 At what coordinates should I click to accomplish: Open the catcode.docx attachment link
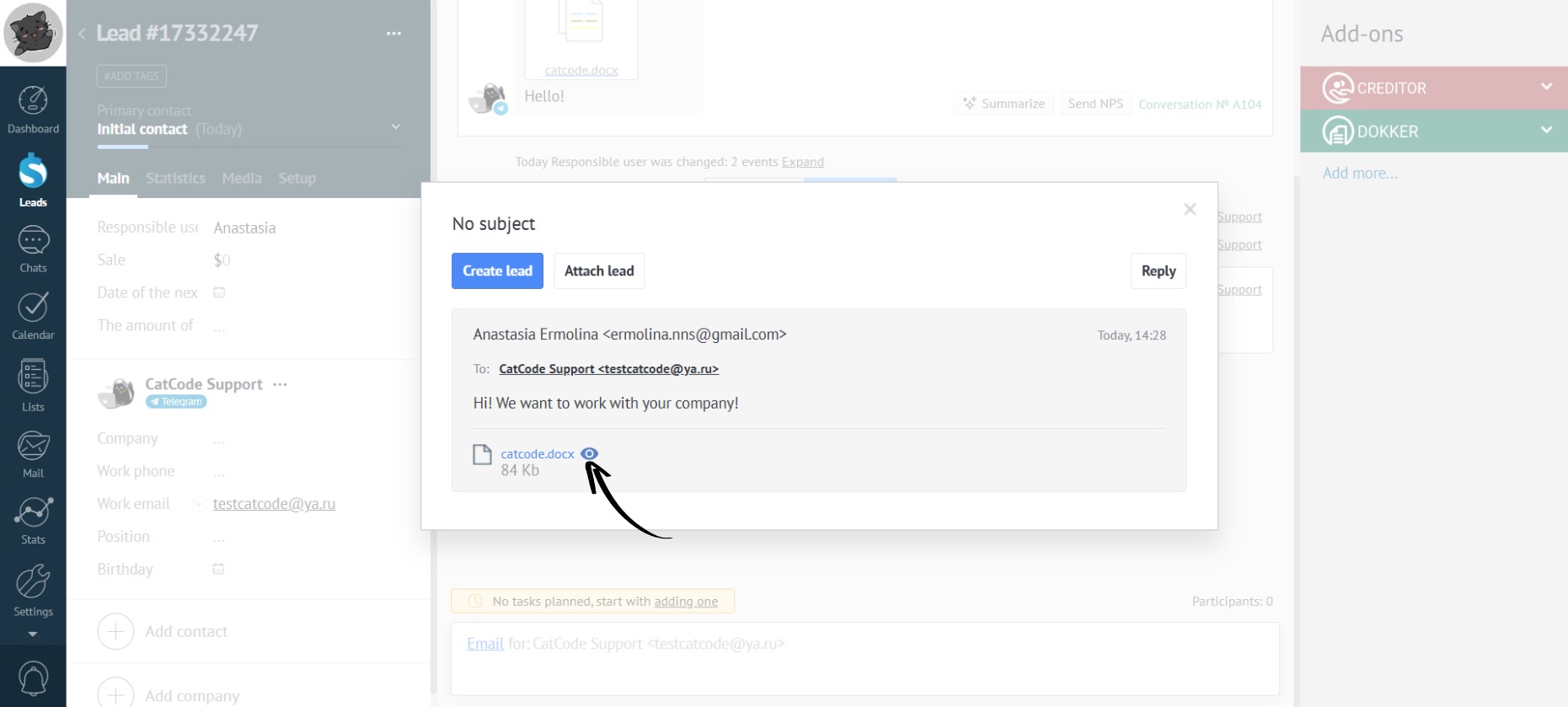(537, 453)
